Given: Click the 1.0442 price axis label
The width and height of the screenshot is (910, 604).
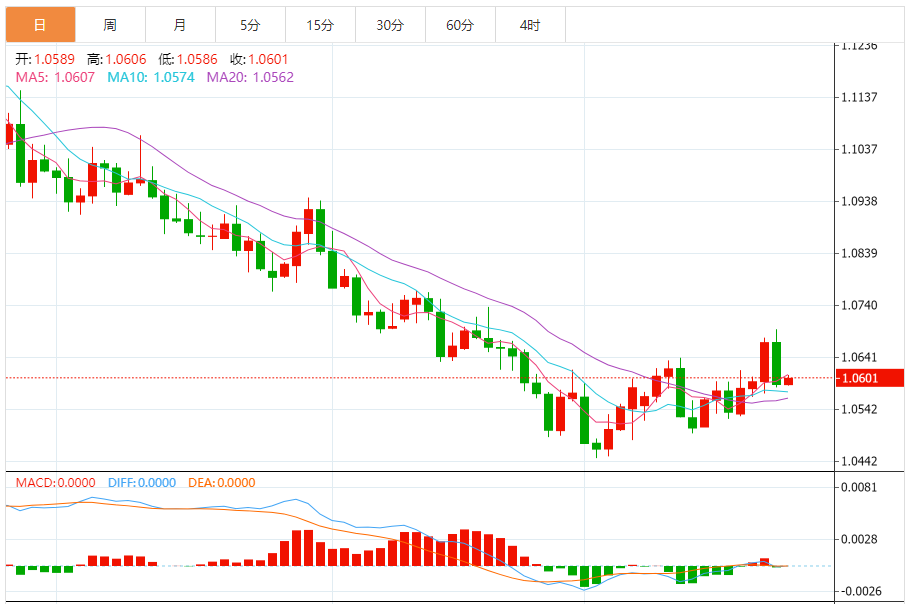Looking at the screenshot, I should click(860, 461).
